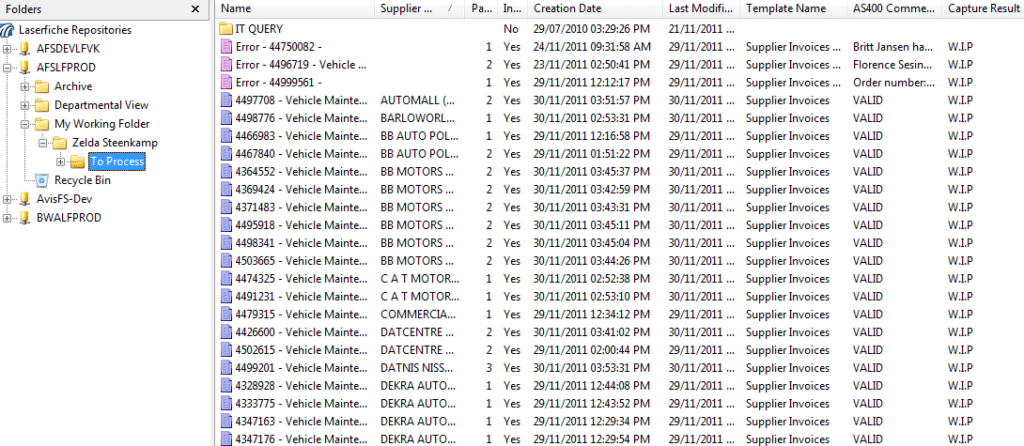Screen dimensions: 1024x446
Task: Collapse the Zelda Steenkamp folder node
Action: point(42,142)
